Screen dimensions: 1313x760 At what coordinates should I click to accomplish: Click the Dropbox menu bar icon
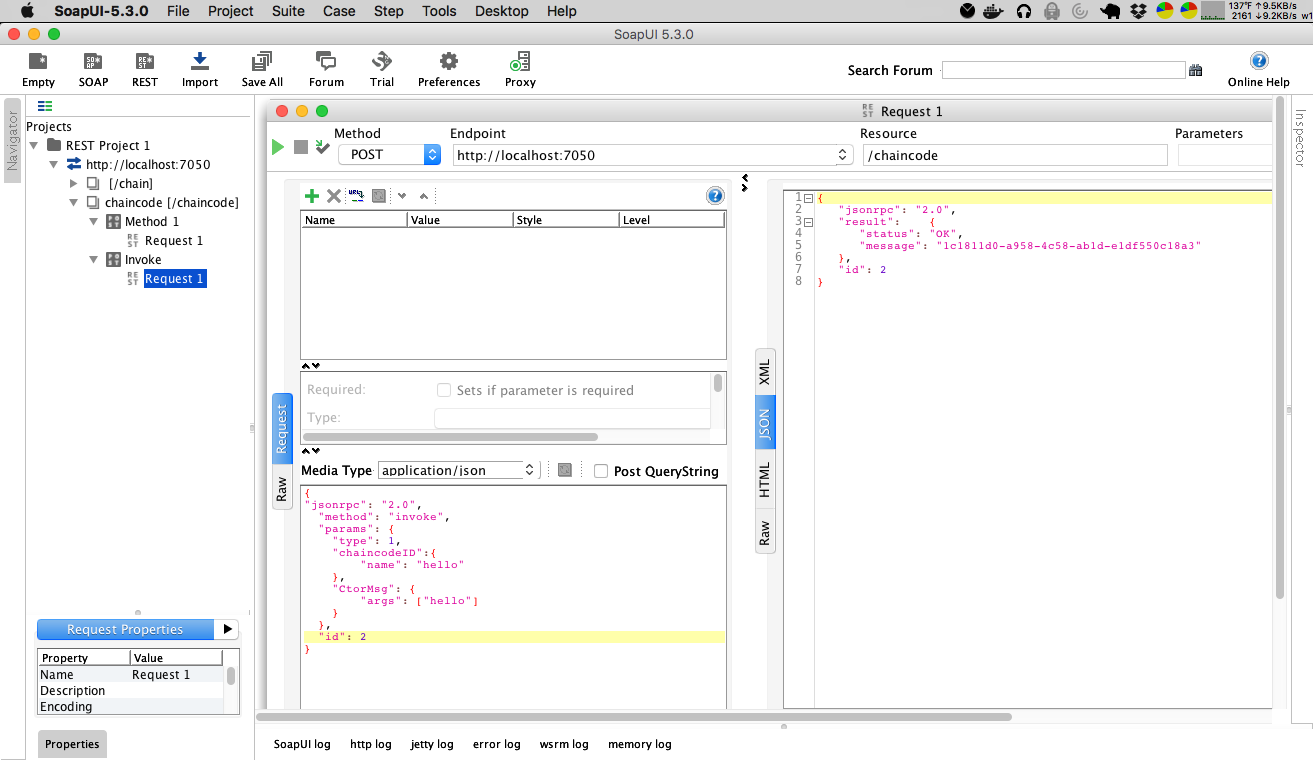[1138, 11]
